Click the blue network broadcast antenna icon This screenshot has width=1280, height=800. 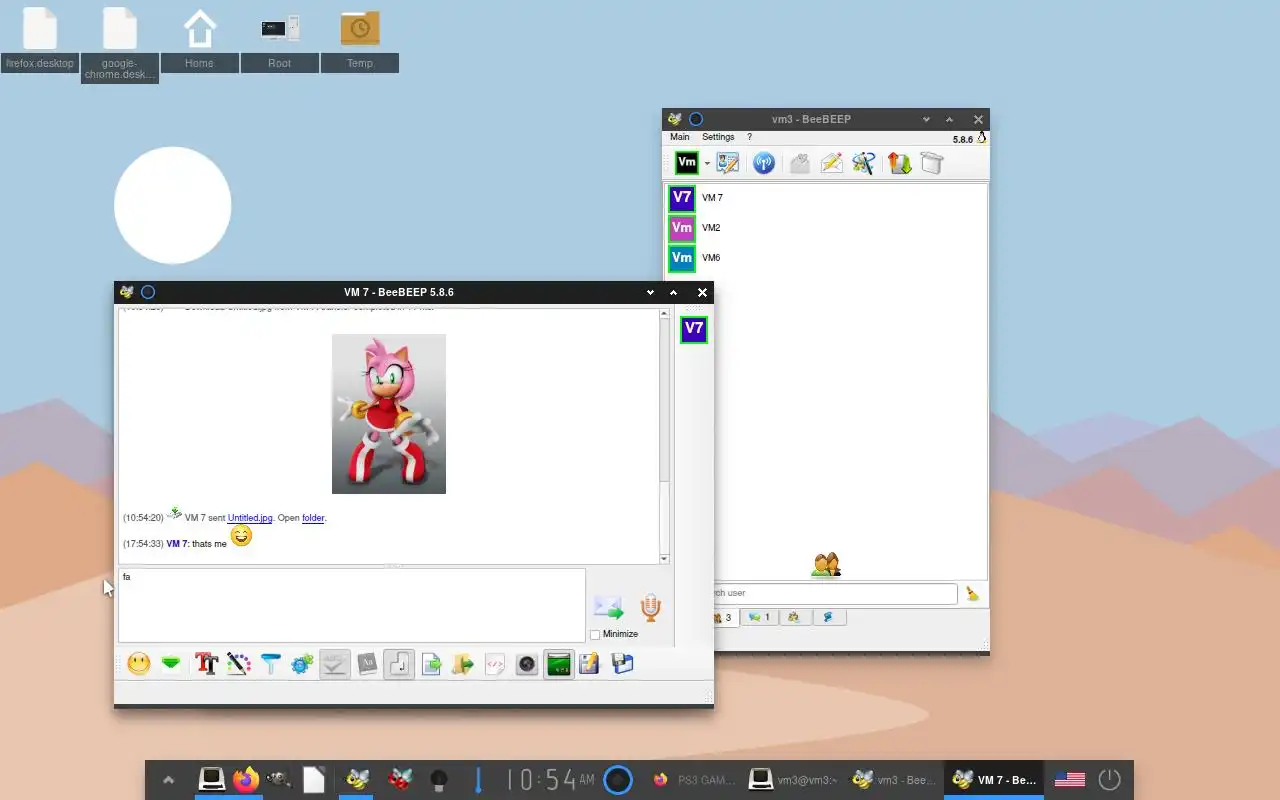(x=764, y=163)
